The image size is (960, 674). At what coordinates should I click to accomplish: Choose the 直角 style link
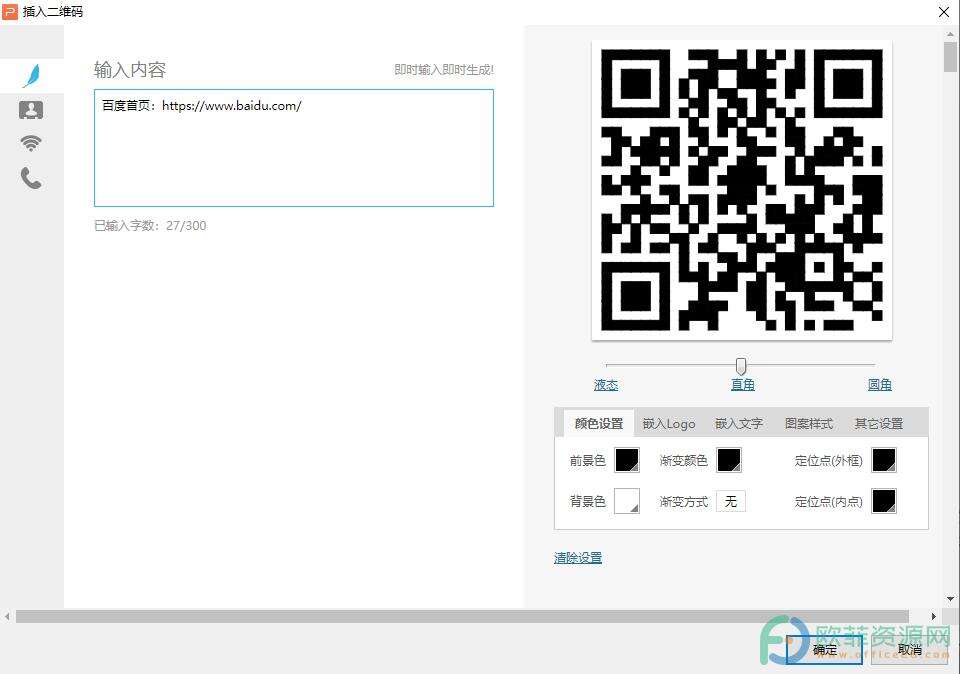(743, 384)
